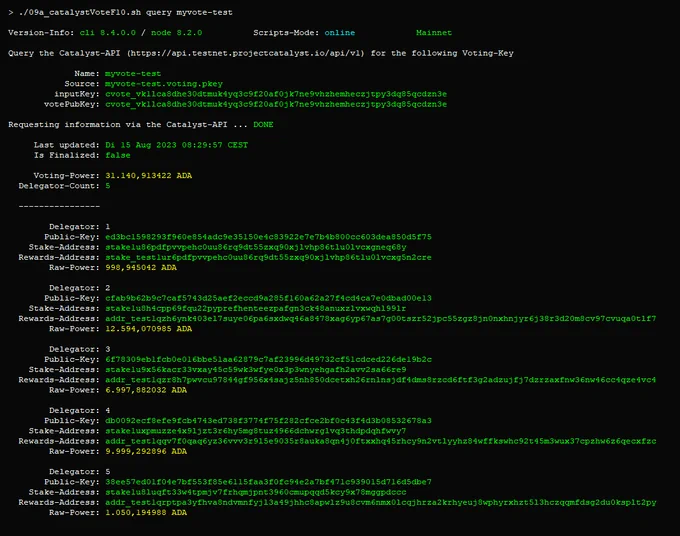
Task: Click the inputKey cvote_vk value
Action: pyautogui.click(x=276, y=94)
